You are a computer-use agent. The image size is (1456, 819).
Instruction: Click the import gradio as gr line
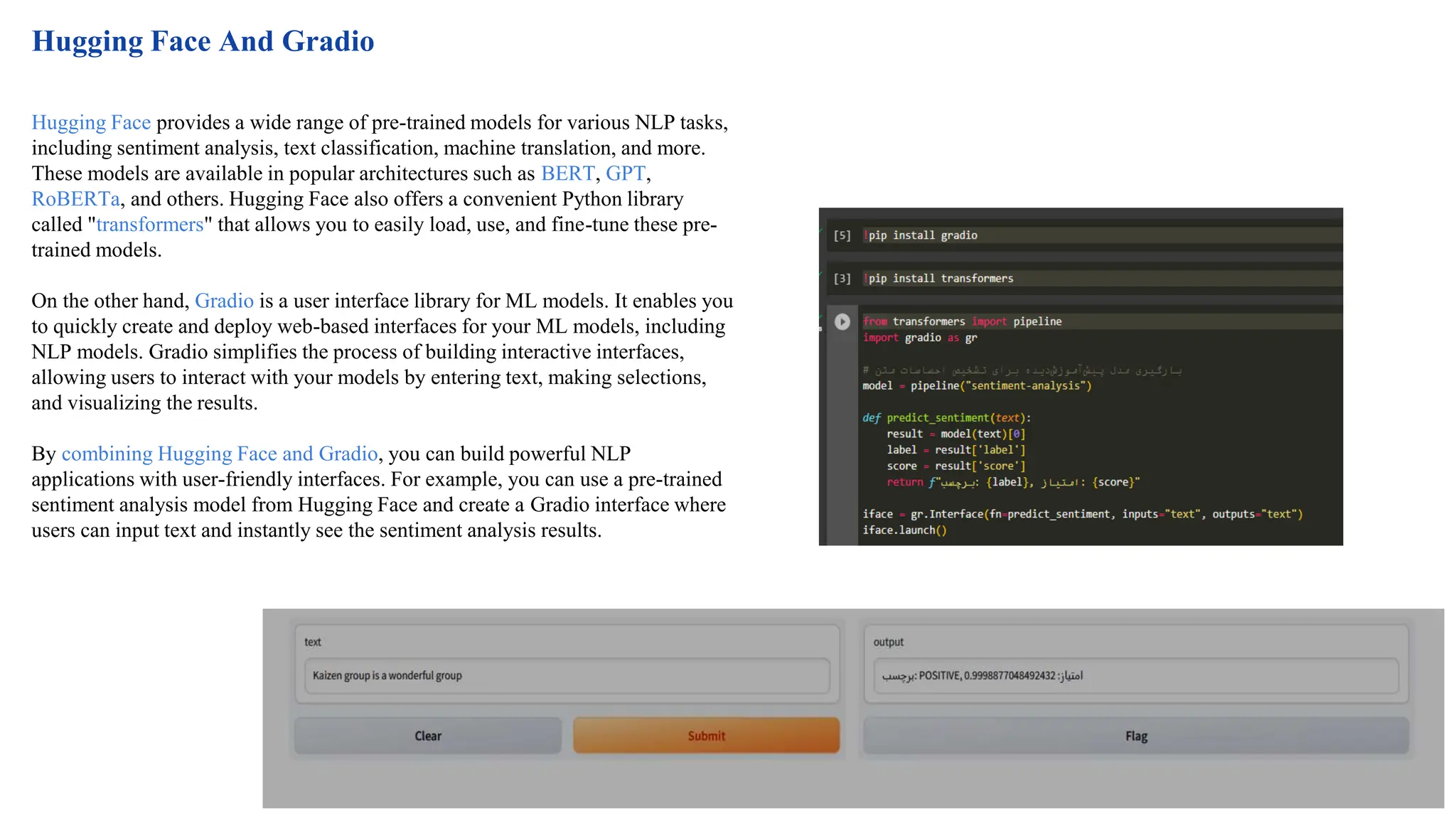click(x=920, y=338)
